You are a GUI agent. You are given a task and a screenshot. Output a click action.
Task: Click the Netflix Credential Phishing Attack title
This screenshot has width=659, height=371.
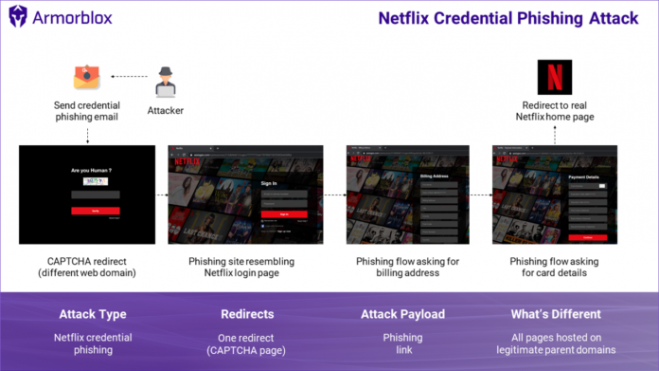click(x=508, y=18)
